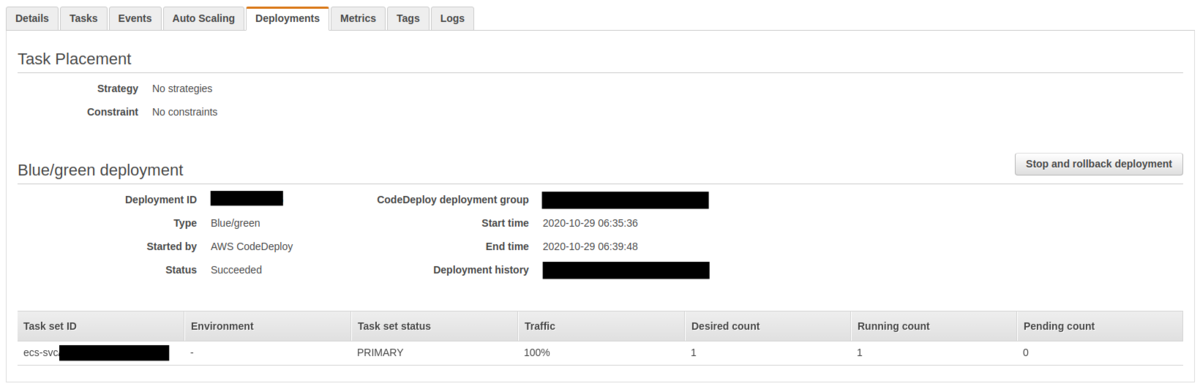Click the Blue/green type value
The image size is (1200, 389).
[x=235, y=223]
